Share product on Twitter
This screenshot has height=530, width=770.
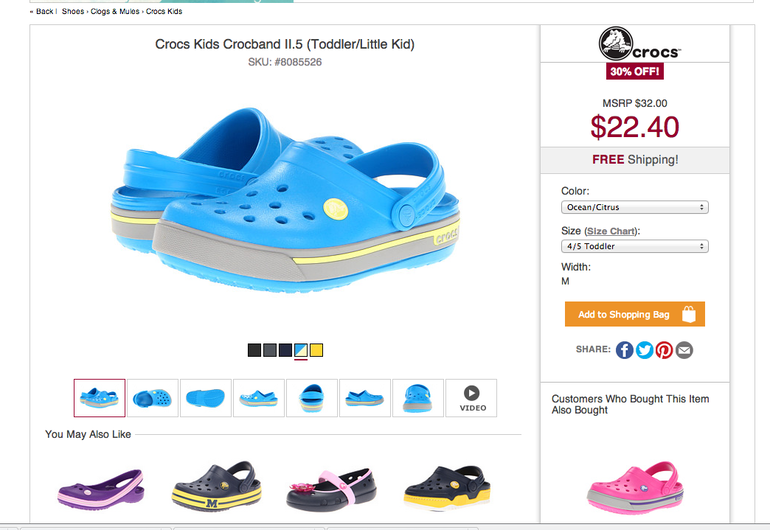(644, 350)
